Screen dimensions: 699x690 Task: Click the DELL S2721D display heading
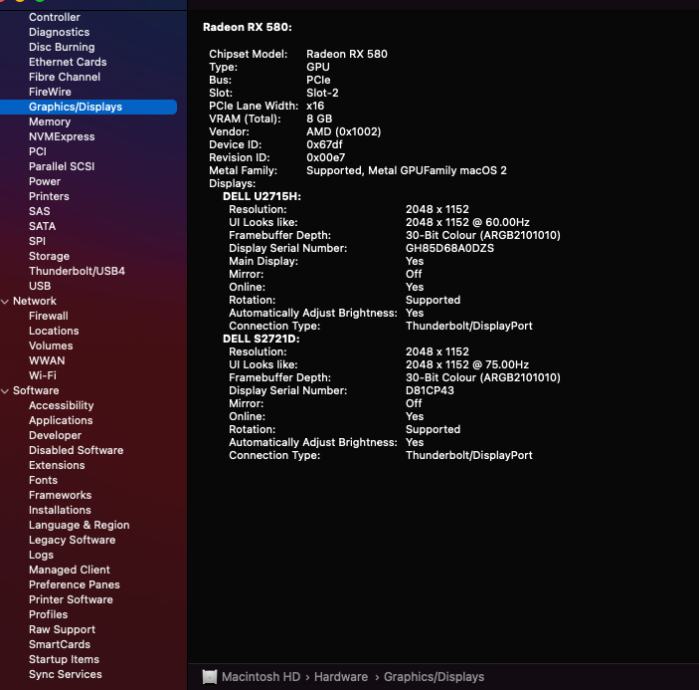pyautogui.click(x=261, y=339)
